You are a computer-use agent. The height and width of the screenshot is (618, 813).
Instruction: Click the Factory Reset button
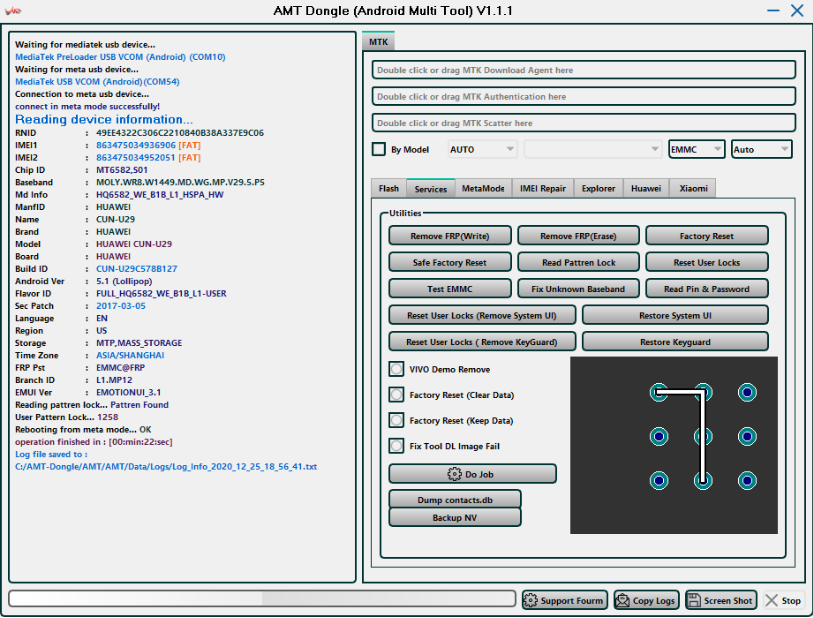pos(707,235)
